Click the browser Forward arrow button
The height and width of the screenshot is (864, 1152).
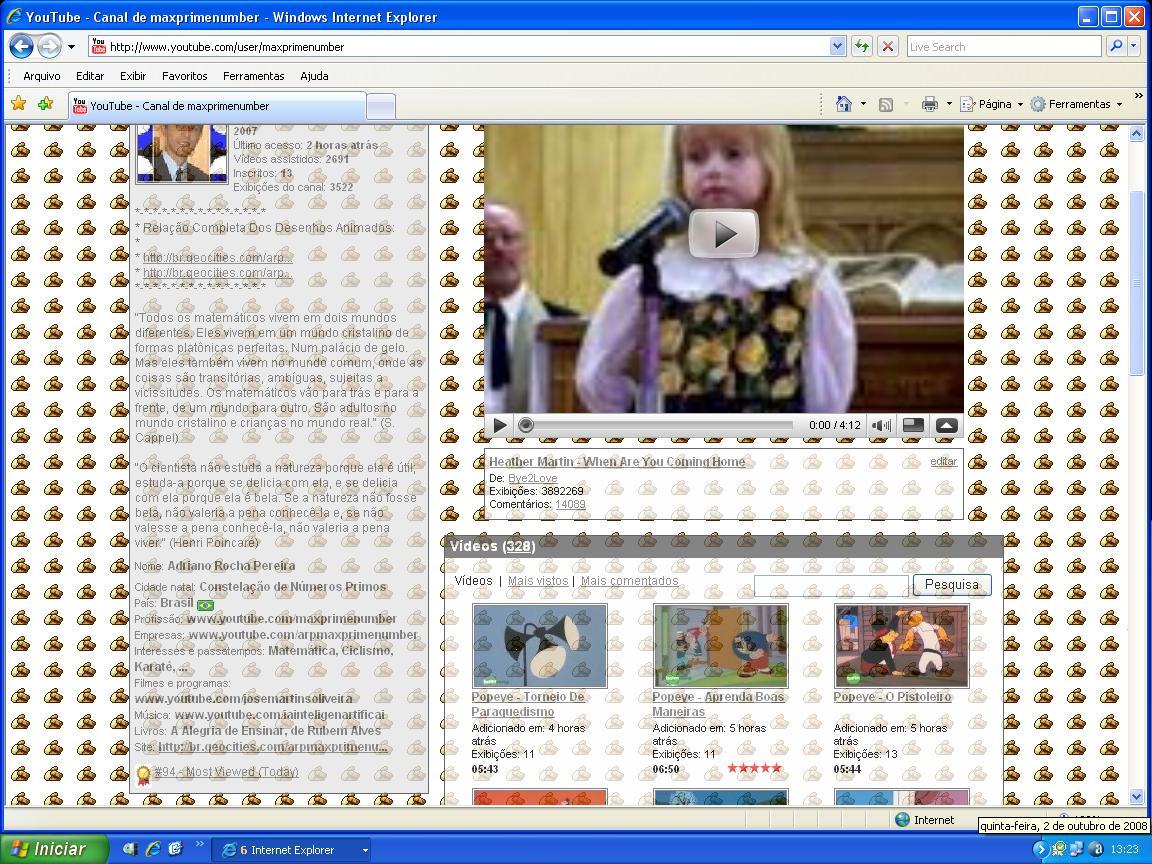49,47
